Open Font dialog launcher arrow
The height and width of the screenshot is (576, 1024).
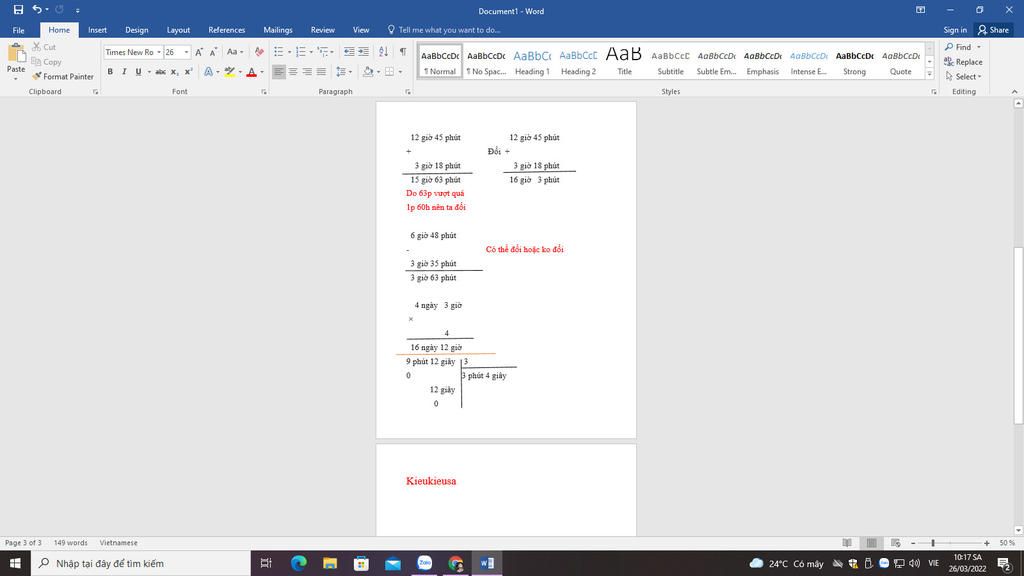coord(264,92)
